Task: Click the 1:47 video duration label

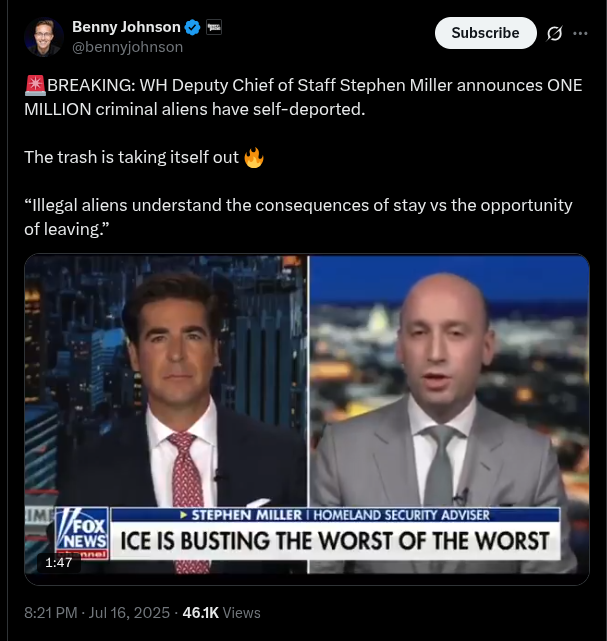Action: pos(59,563)
